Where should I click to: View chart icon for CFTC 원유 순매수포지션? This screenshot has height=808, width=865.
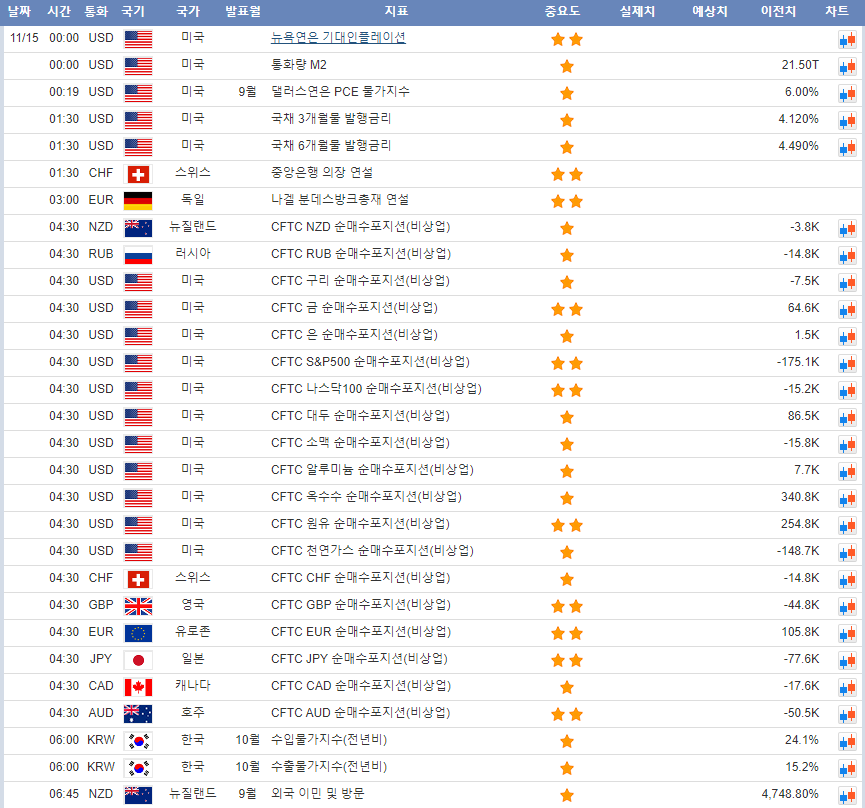(x=847, y=525)
